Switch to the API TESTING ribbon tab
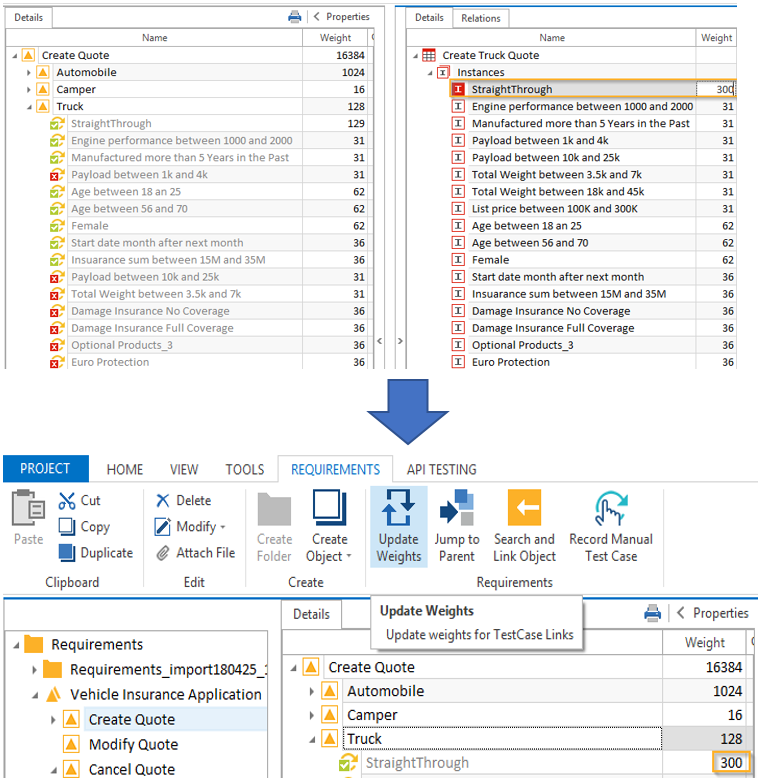The width and height of the screenshot is (764, 780). point(441,469)
